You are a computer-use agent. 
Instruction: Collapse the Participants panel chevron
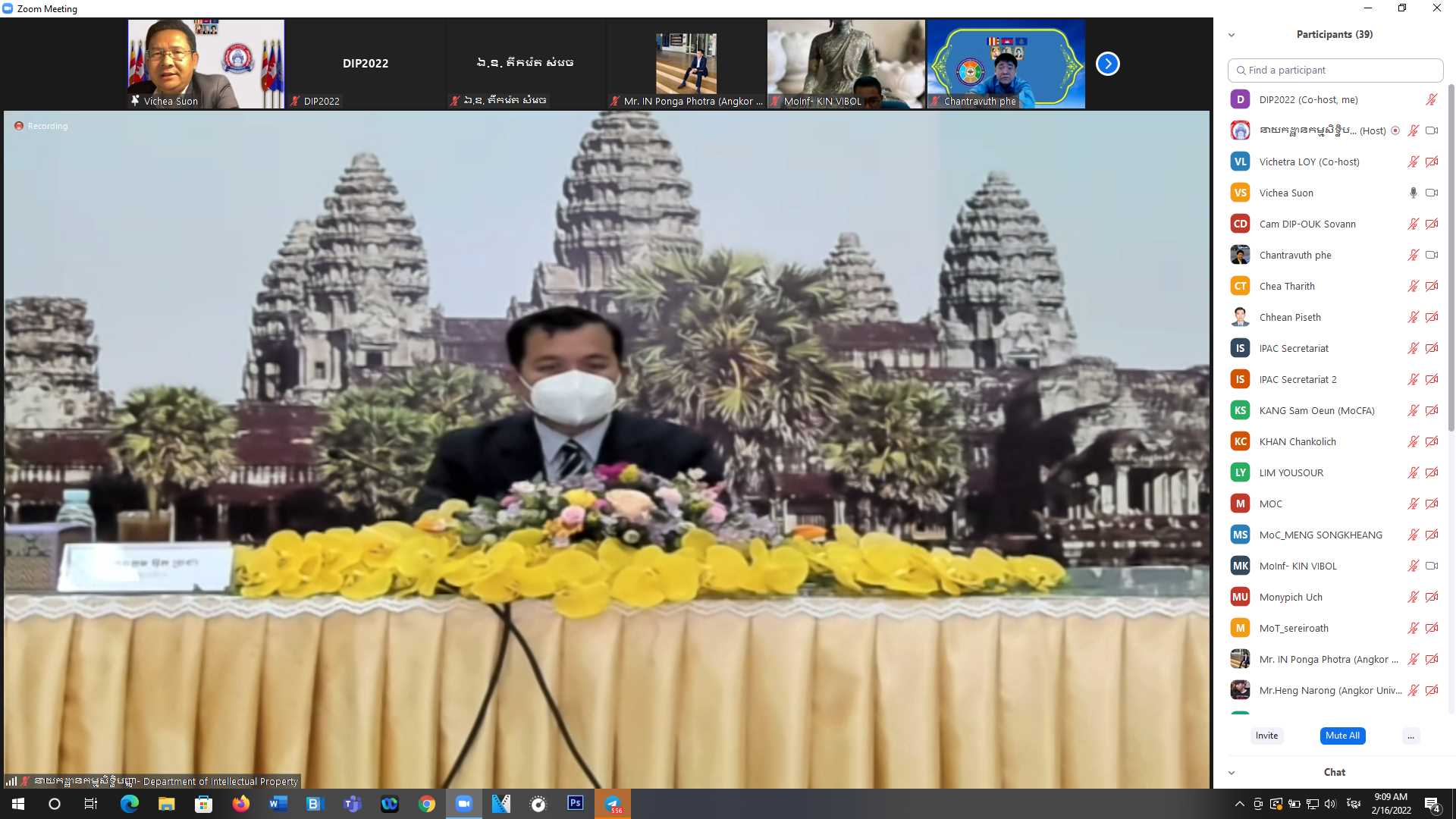1232,35
